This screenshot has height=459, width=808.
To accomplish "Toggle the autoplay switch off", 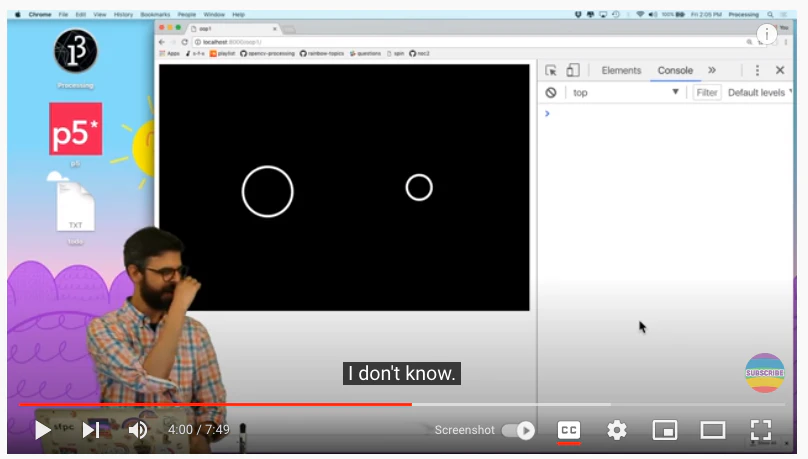I will click(x=519, y=430).
